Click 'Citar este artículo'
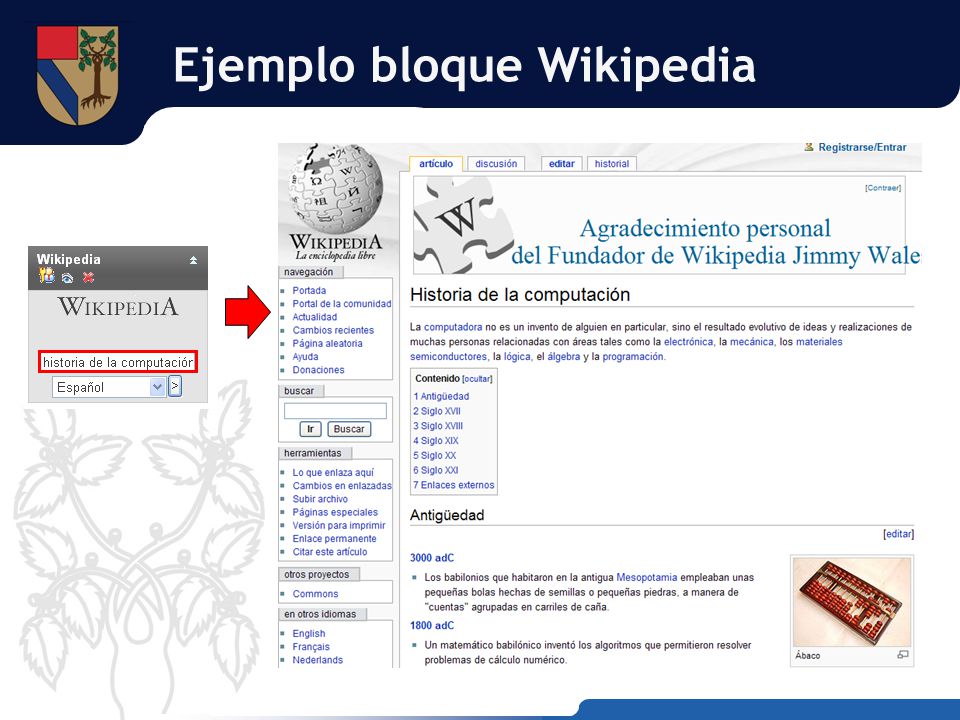The width and height of the screenshot is (960, 720). (330, 552)
